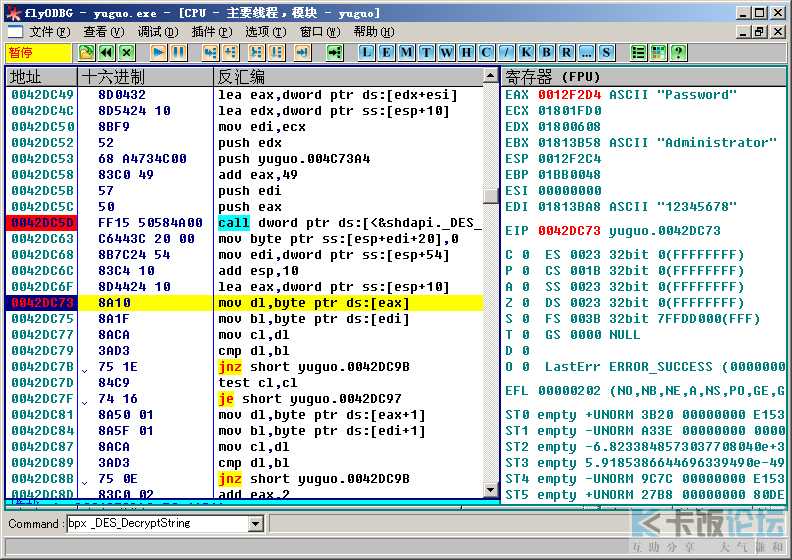
Task: Click the 地址 column header
Action: pyautogui.click(x=41, y=77)
